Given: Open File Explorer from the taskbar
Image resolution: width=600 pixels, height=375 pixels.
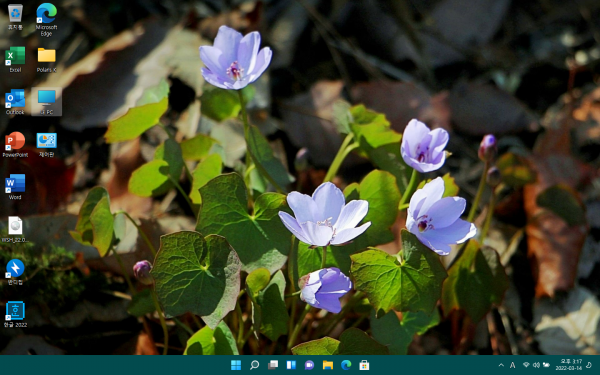Looking at the screenshot, I should coord(328,365).
